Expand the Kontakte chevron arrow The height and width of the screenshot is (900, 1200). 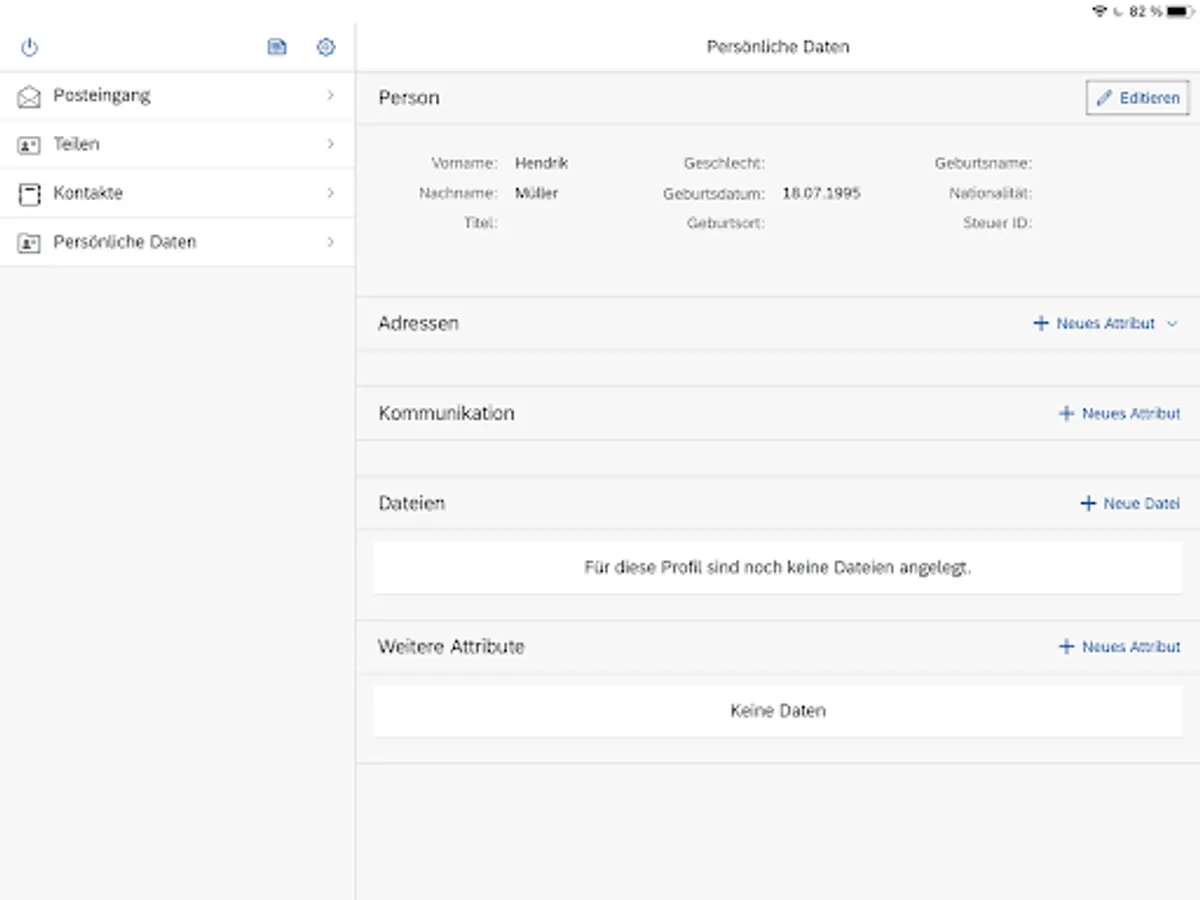330,193
